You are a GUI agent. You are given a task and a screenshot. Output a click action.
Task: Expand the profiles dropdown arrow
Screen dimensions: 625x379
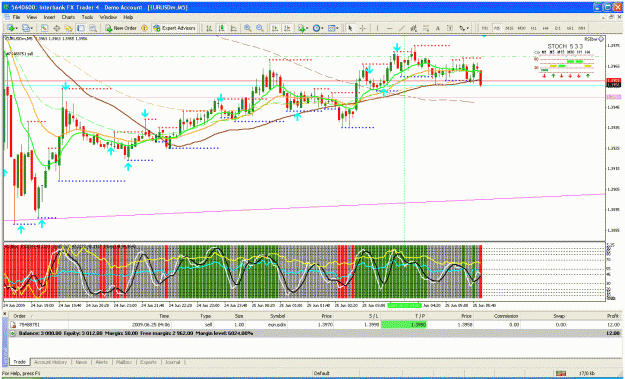tap(32, 28)
